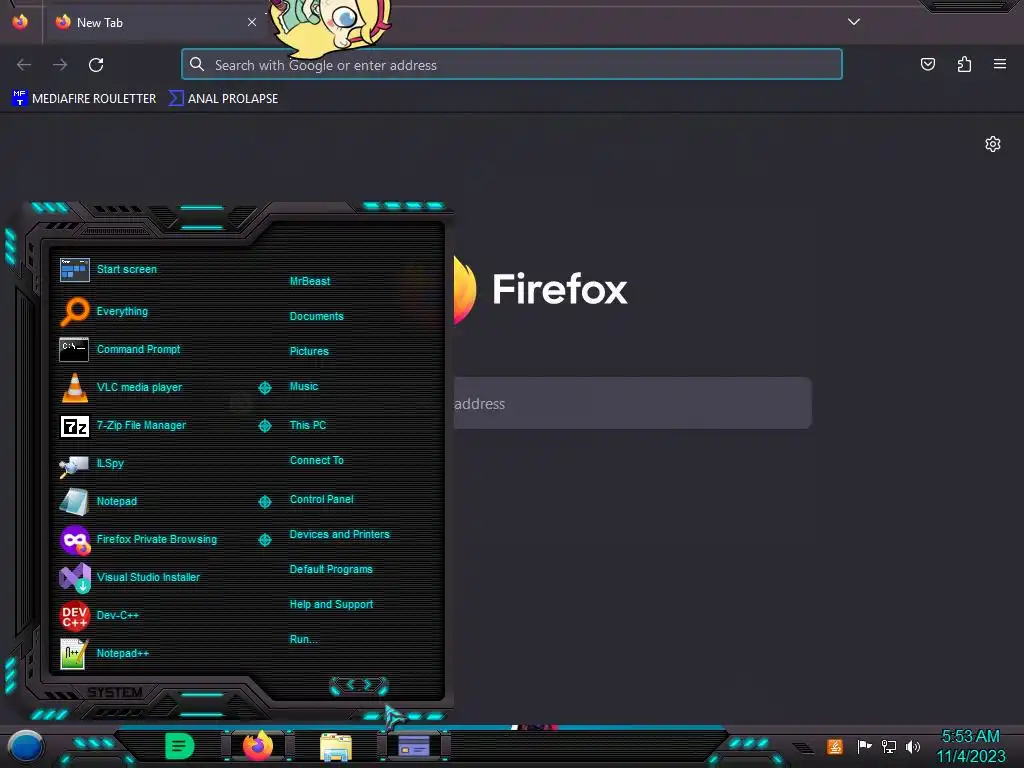Launch Notepad++ from the start menu
Image resolution: width=1024 pixels, height=768 pixels.
tap(104, 653)
